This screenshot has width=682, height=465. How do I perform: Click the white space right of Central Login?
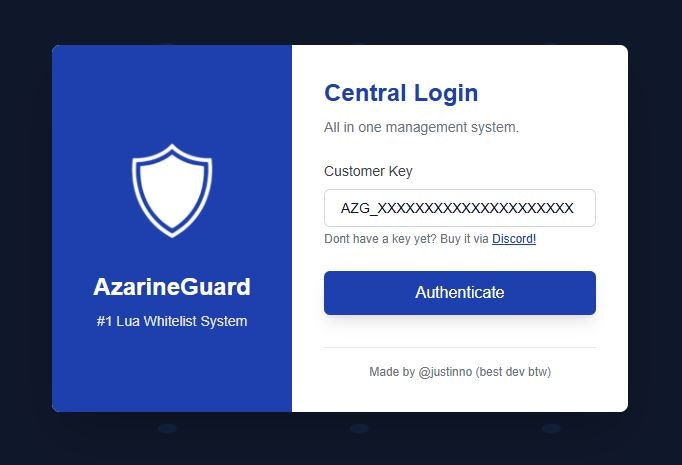click(552, 93)
